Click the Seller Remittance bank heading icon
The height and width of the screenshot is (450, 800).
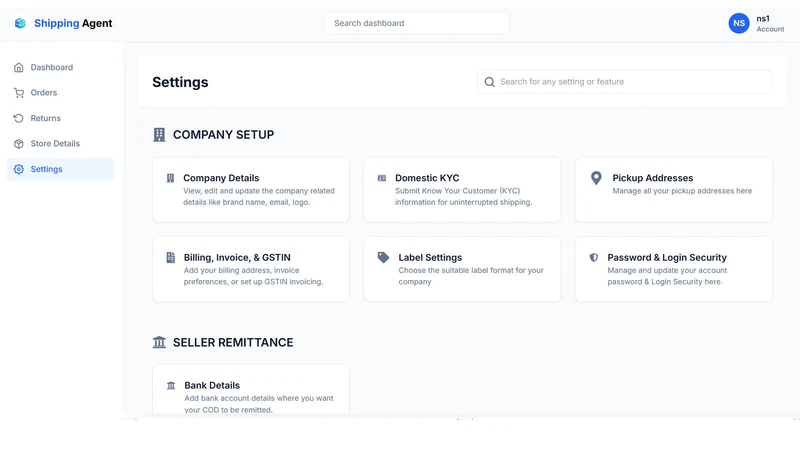click(x=159, y=342)
